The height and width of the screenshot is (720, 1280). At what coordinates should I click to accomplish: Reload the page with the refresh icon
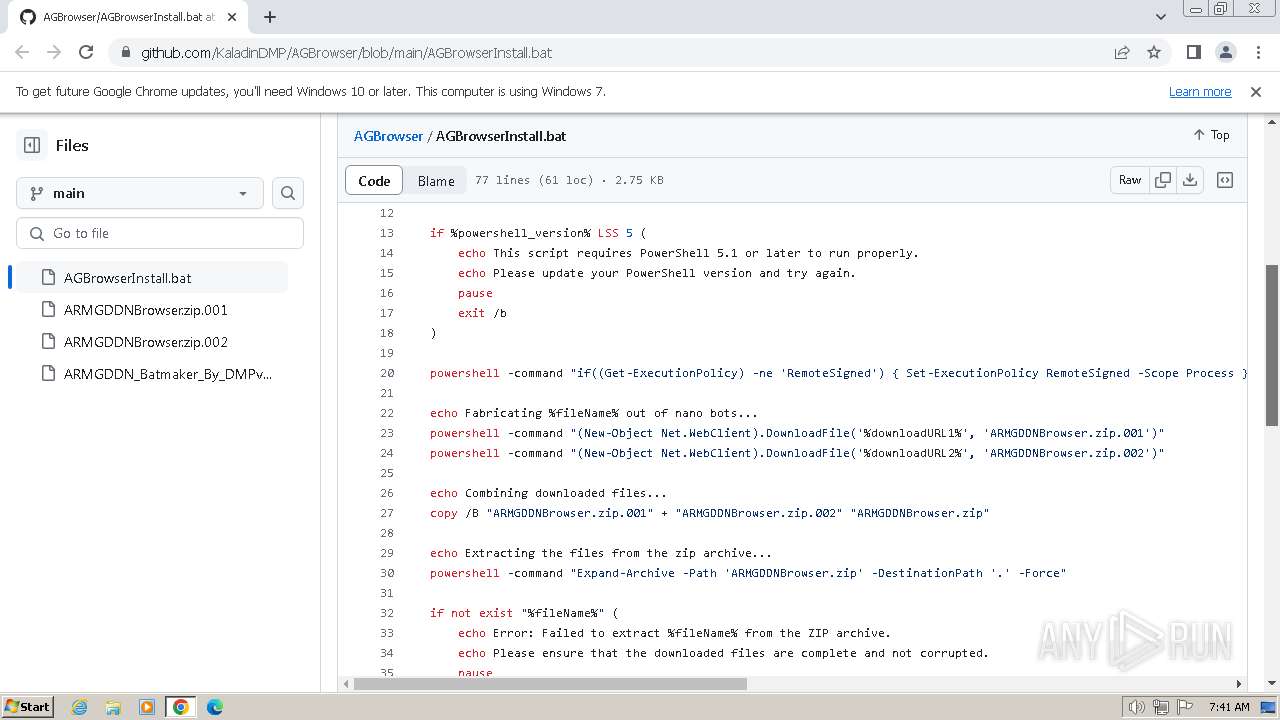tap(86, 52)
